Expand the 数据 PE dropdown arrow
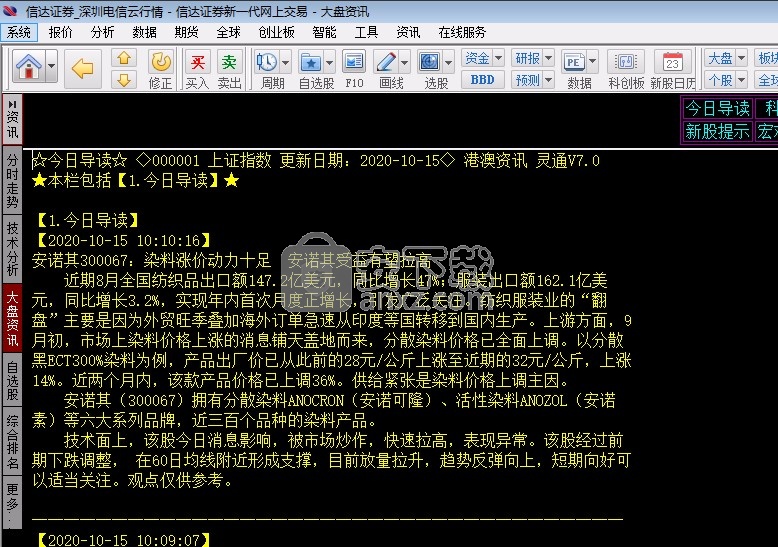This screenshot has height=547, width=778. click(593, 63)
